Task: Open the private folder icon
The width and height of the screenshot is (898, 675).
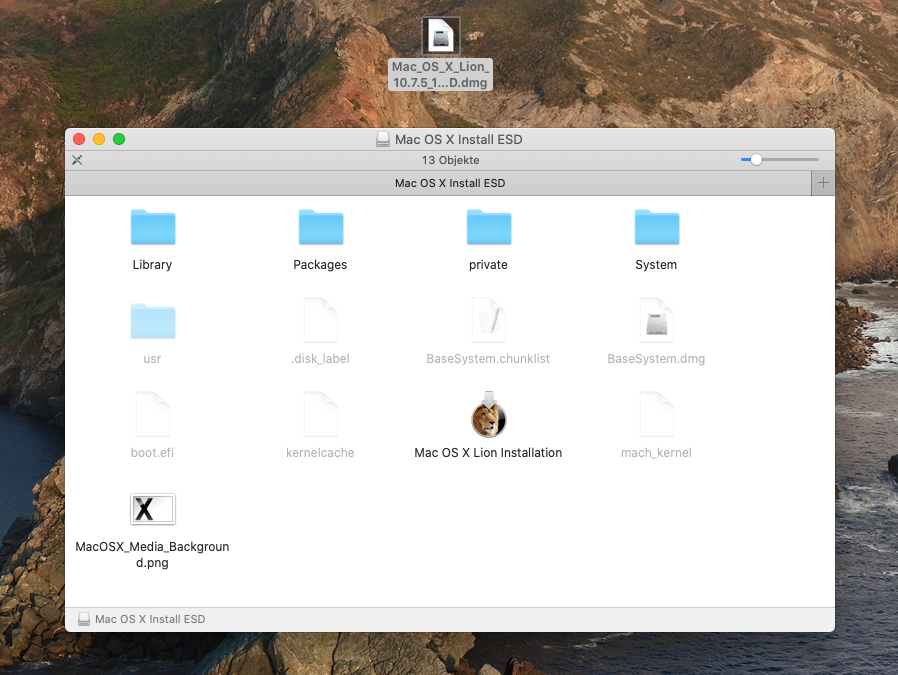Action: click(489, 227)
